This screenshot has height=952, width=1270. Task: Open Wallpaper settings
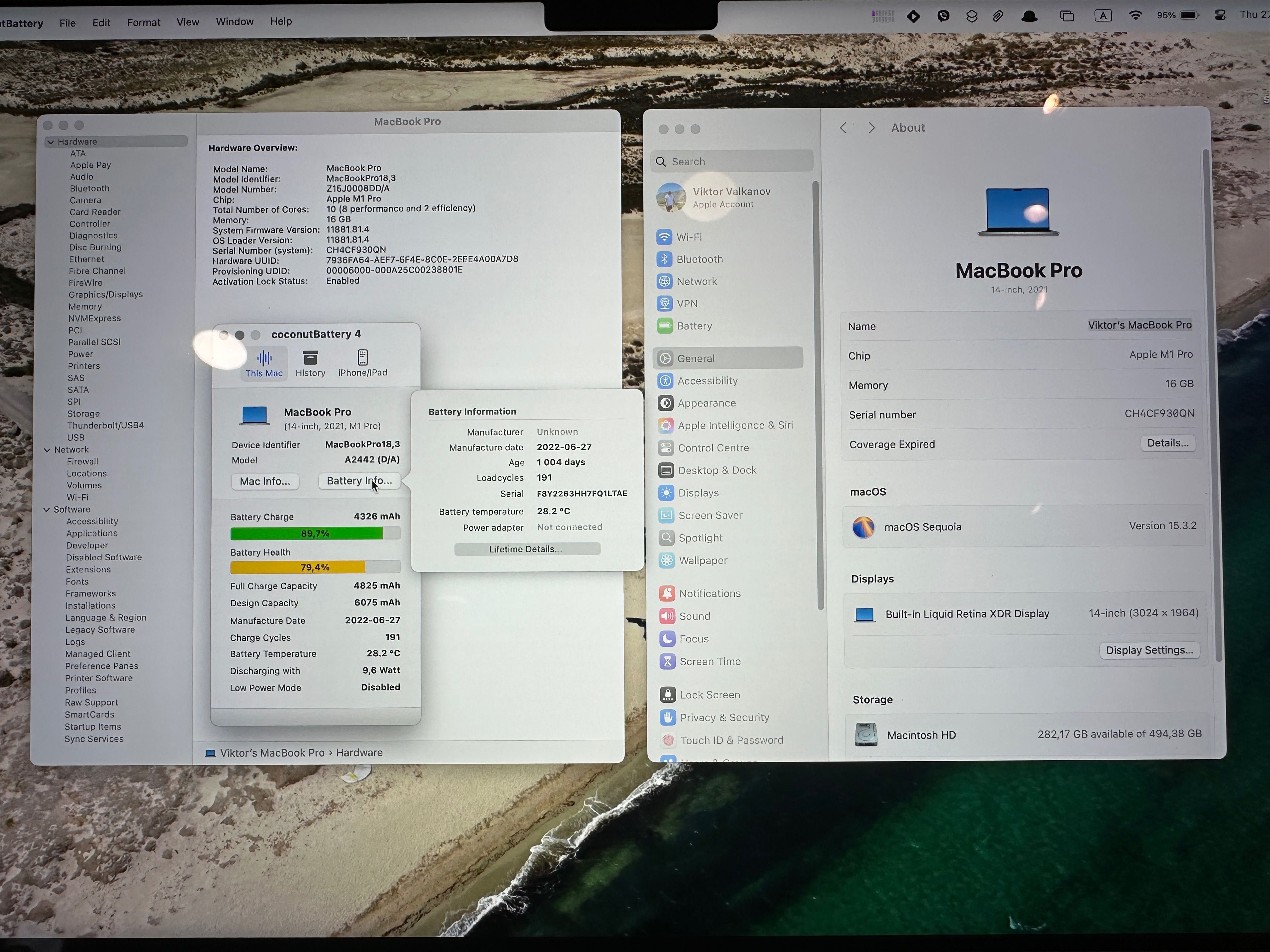(694, 560)
